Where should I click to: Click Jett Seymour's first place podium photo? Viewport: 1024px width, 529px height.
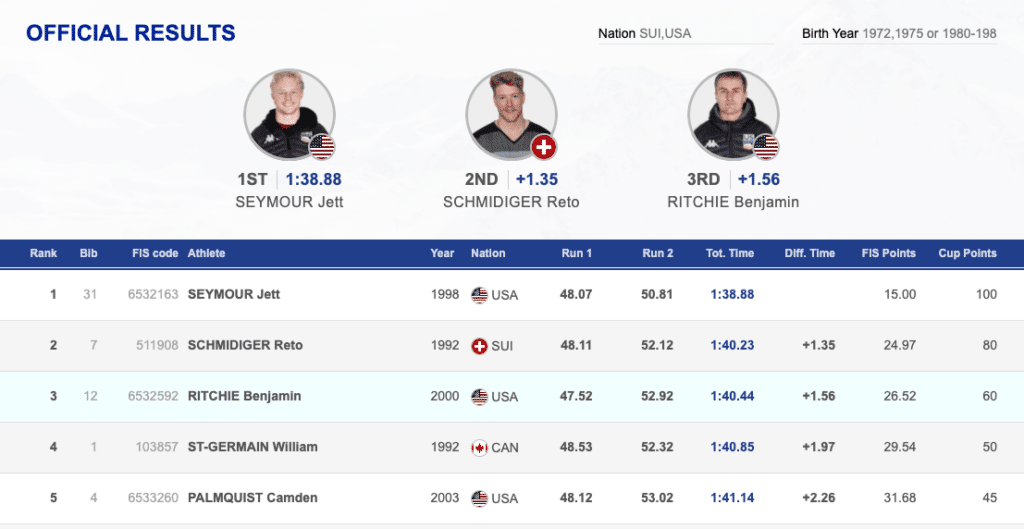(287, 113)
